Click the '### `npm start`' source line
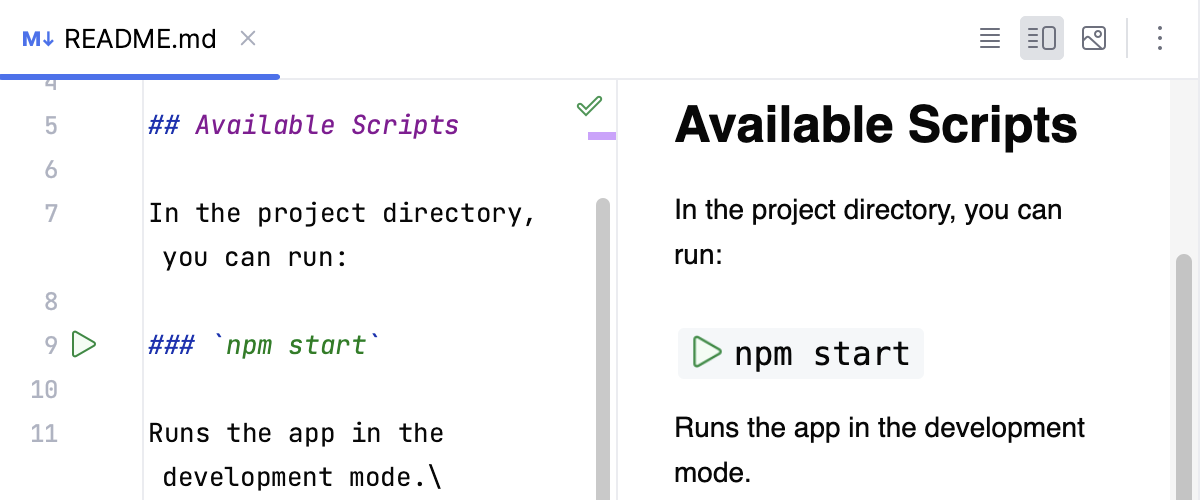The width and height of the screenshot is (1200, 500). [264, 346]
